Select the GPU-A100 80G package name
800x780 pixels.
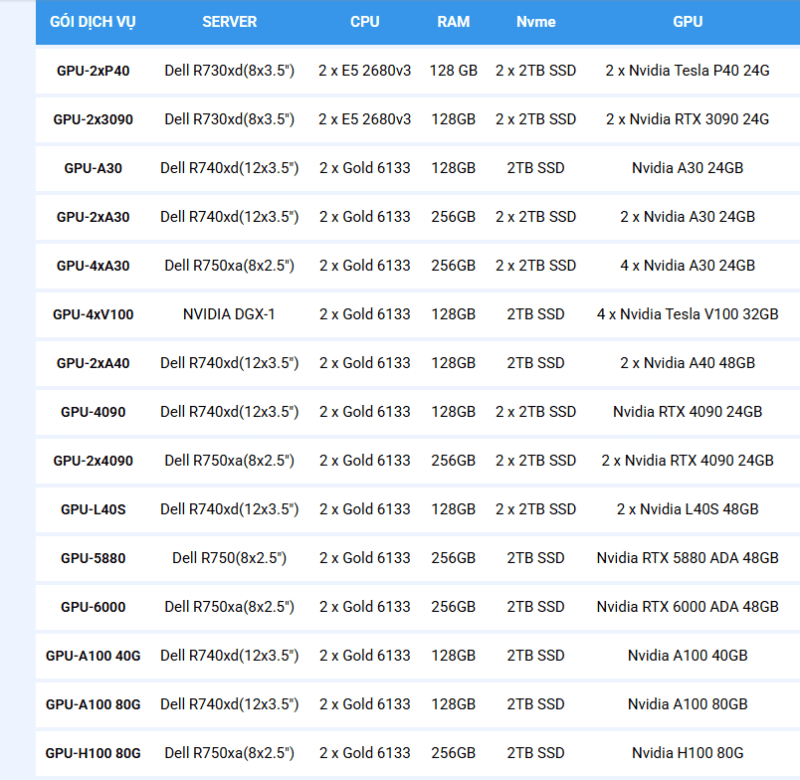pos(93,704)
